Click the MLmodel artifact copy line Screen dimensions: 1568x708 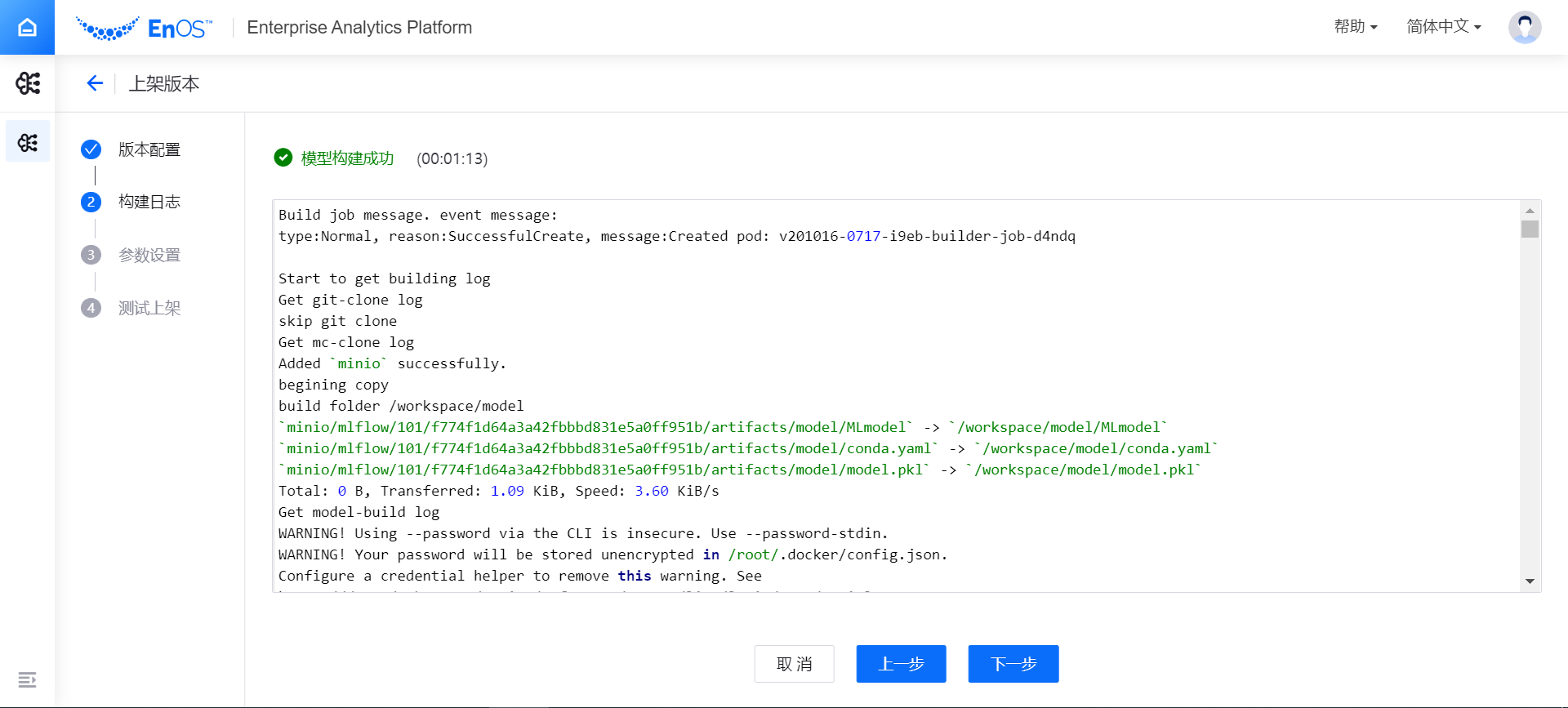[x=724, y=427]
